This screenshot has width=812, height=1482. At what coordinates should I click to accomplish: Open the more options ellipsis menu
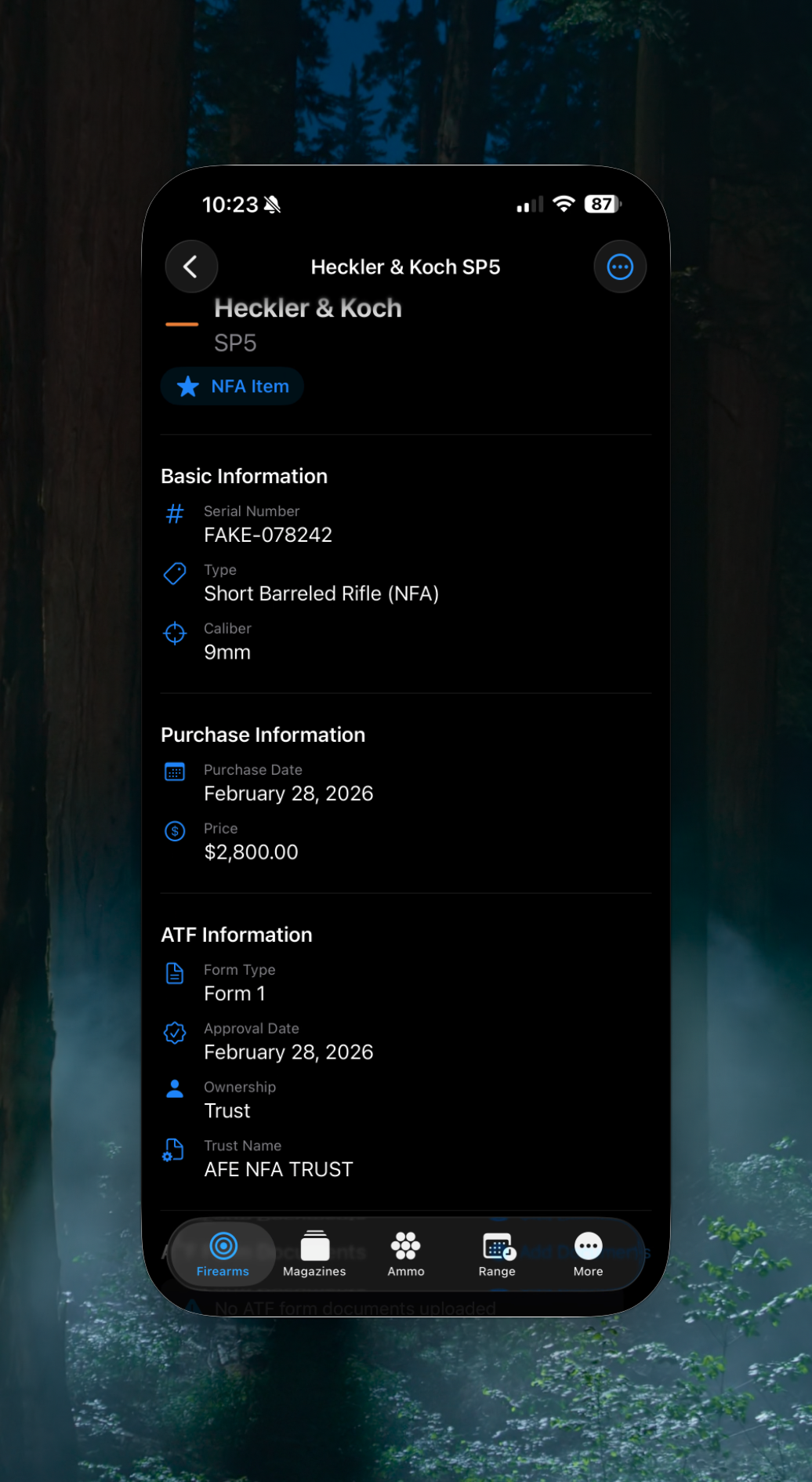click(620, 267)
